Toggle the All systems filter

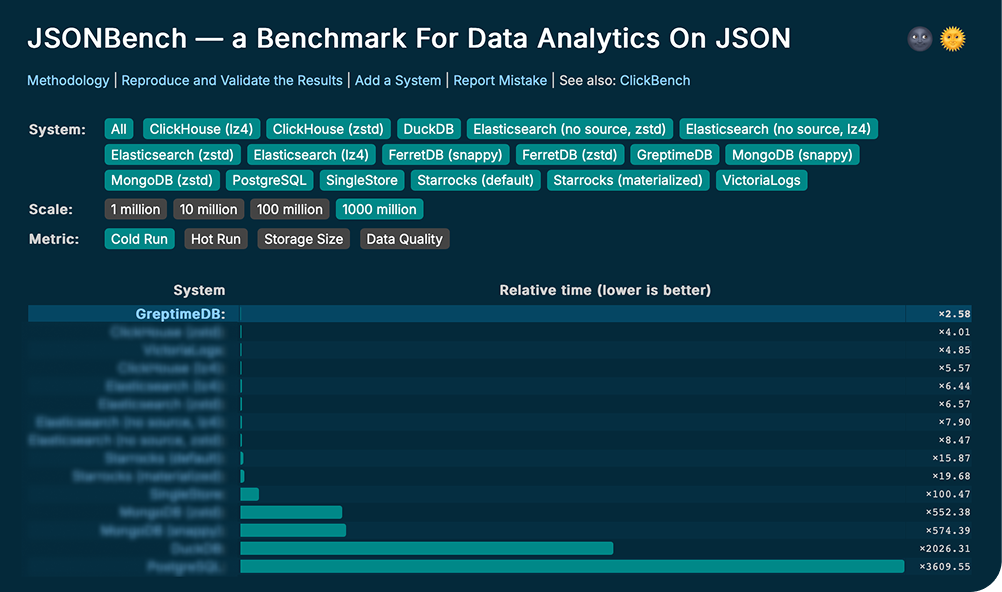pyautogui.click(x=119, y=129)
